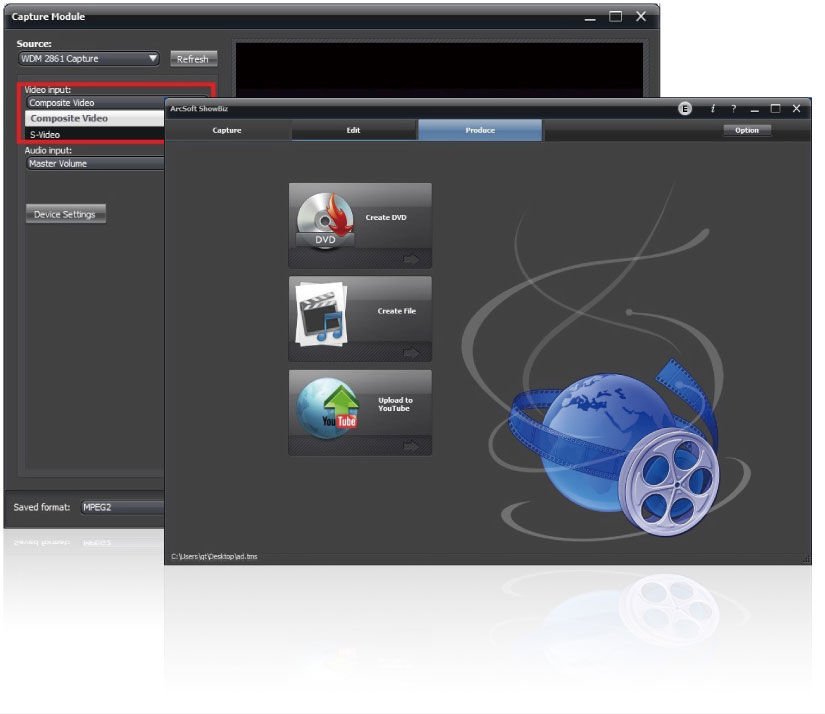This screenshot has width=825, height=714.
Task: Click the Create DVD button label
Action: click(x=386, y=217)
